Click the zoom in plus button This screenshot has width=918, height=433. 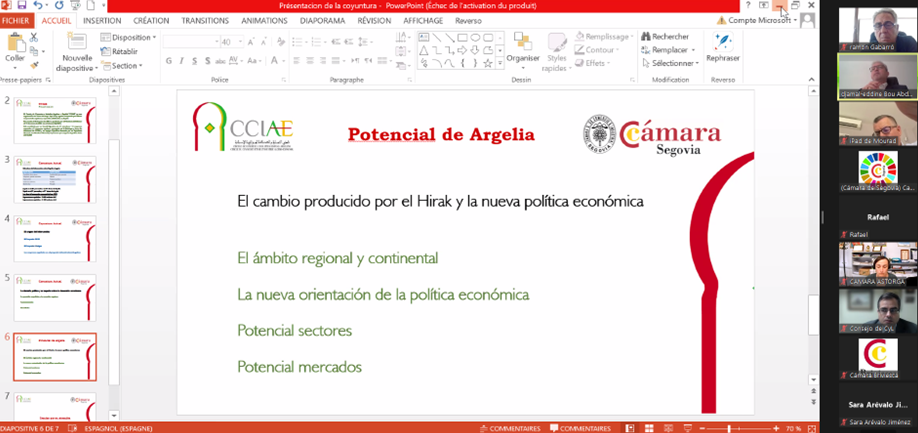(x=775, y=428)
